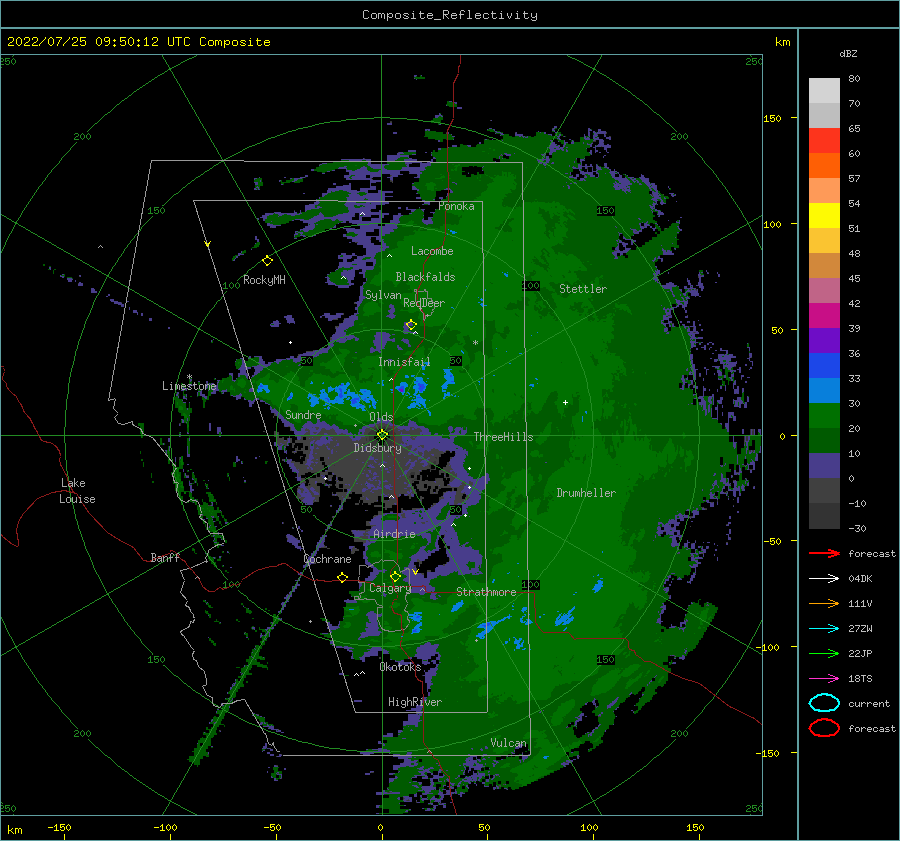The width and height of the screenshot is (900, 841).
Task: Click the purple 10 dBZ color swatch
Action: pyautogui.click(x=824, y=466)
